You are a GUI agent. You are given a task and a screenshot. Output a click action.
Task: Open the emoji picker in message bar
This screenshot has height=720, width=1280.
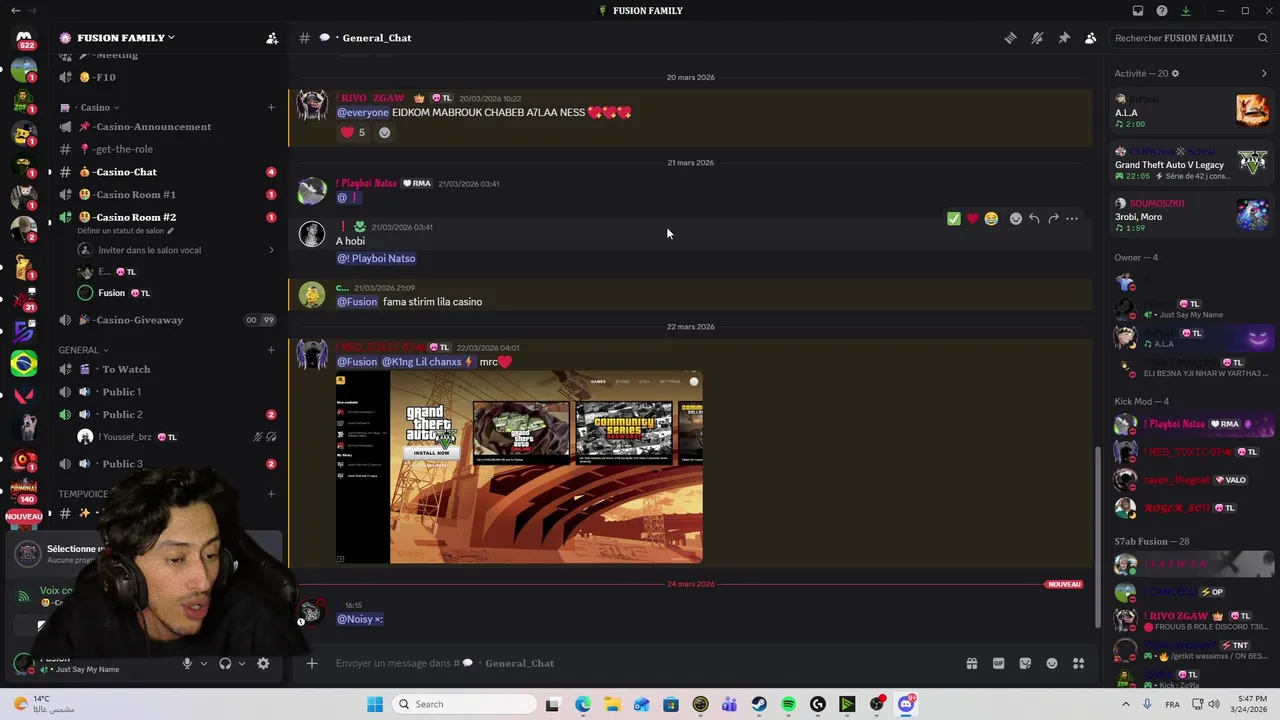click(x=1052, y=663)
